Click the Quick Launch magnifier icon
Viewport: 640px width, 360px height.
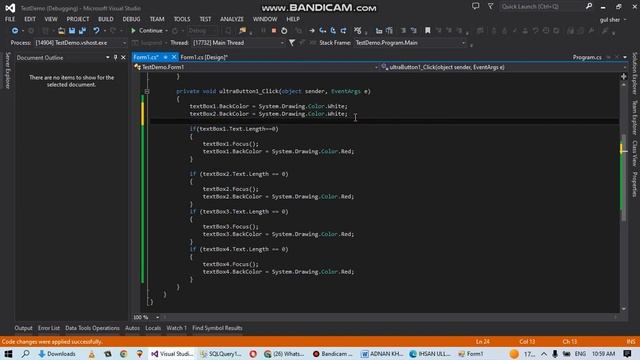589,6
